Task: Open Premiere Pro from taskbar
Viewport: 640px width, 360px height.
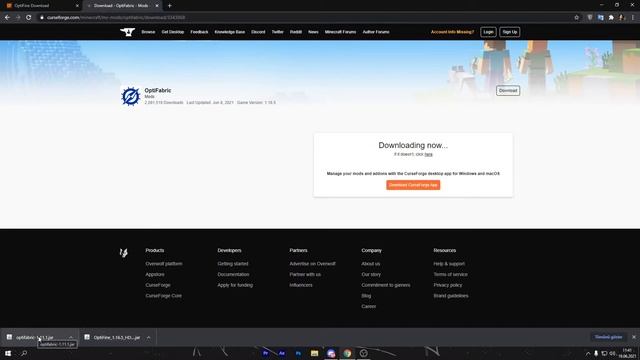Action: tap(266, 353)
